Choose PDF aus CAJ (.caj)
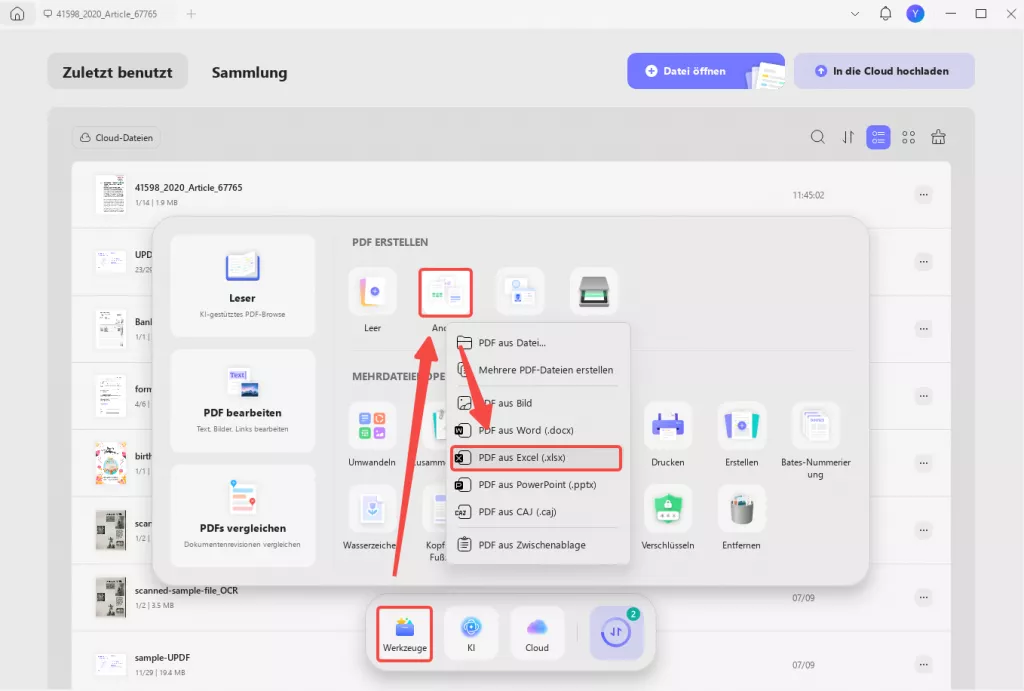Viewport: 1024px width, 691px height. pos(536,512)
